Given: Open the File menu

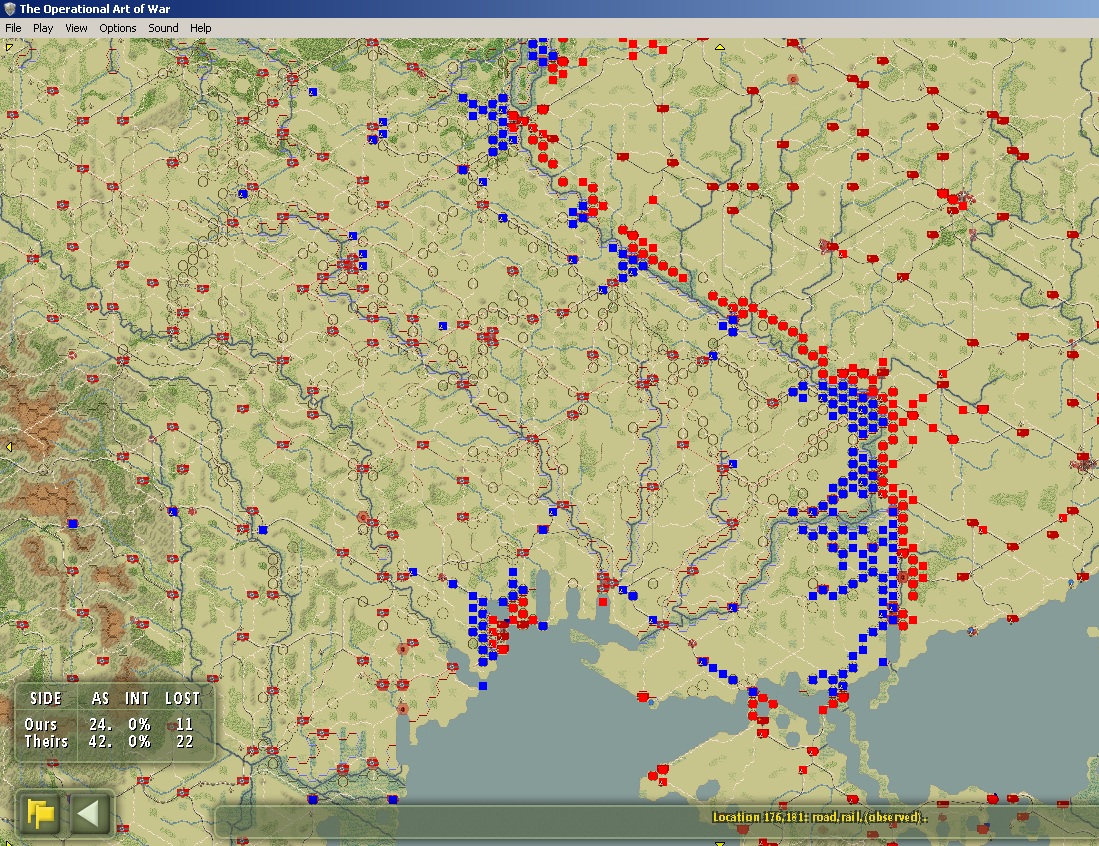Looking at the screenshot, I should tap(12, 28).
